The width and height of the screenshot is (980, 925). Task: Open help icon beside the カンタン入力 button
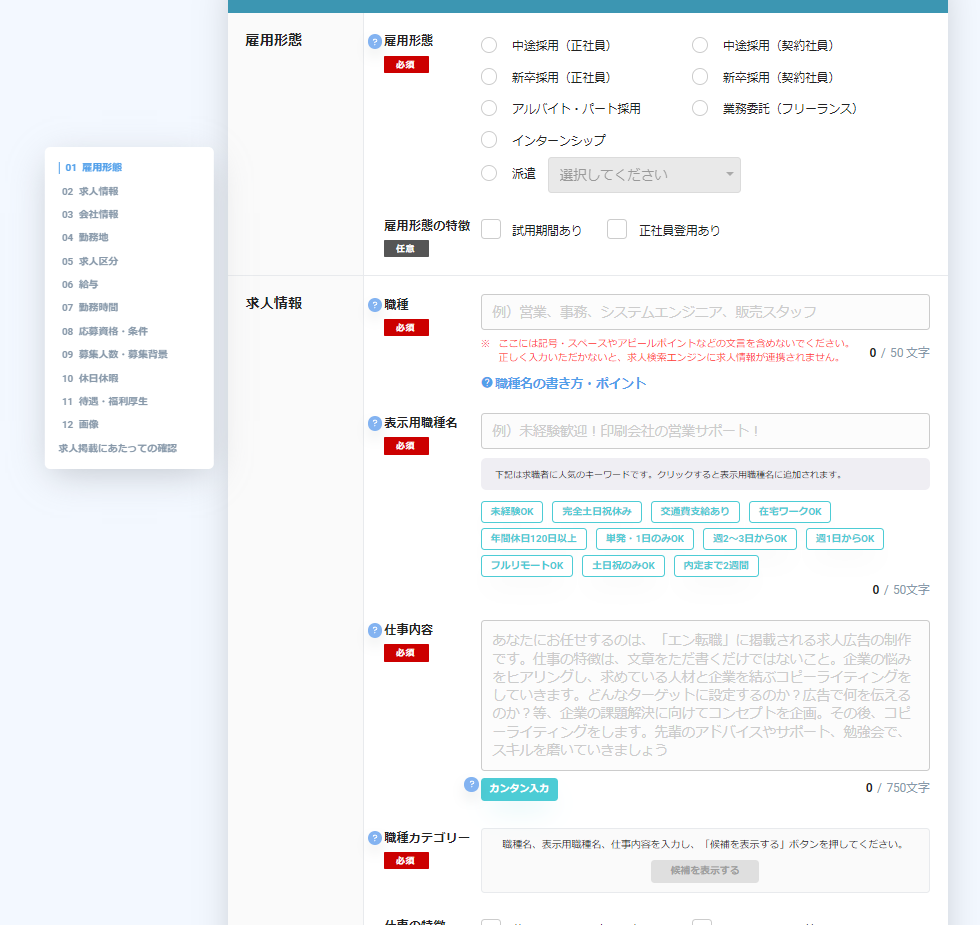(470, 786)
